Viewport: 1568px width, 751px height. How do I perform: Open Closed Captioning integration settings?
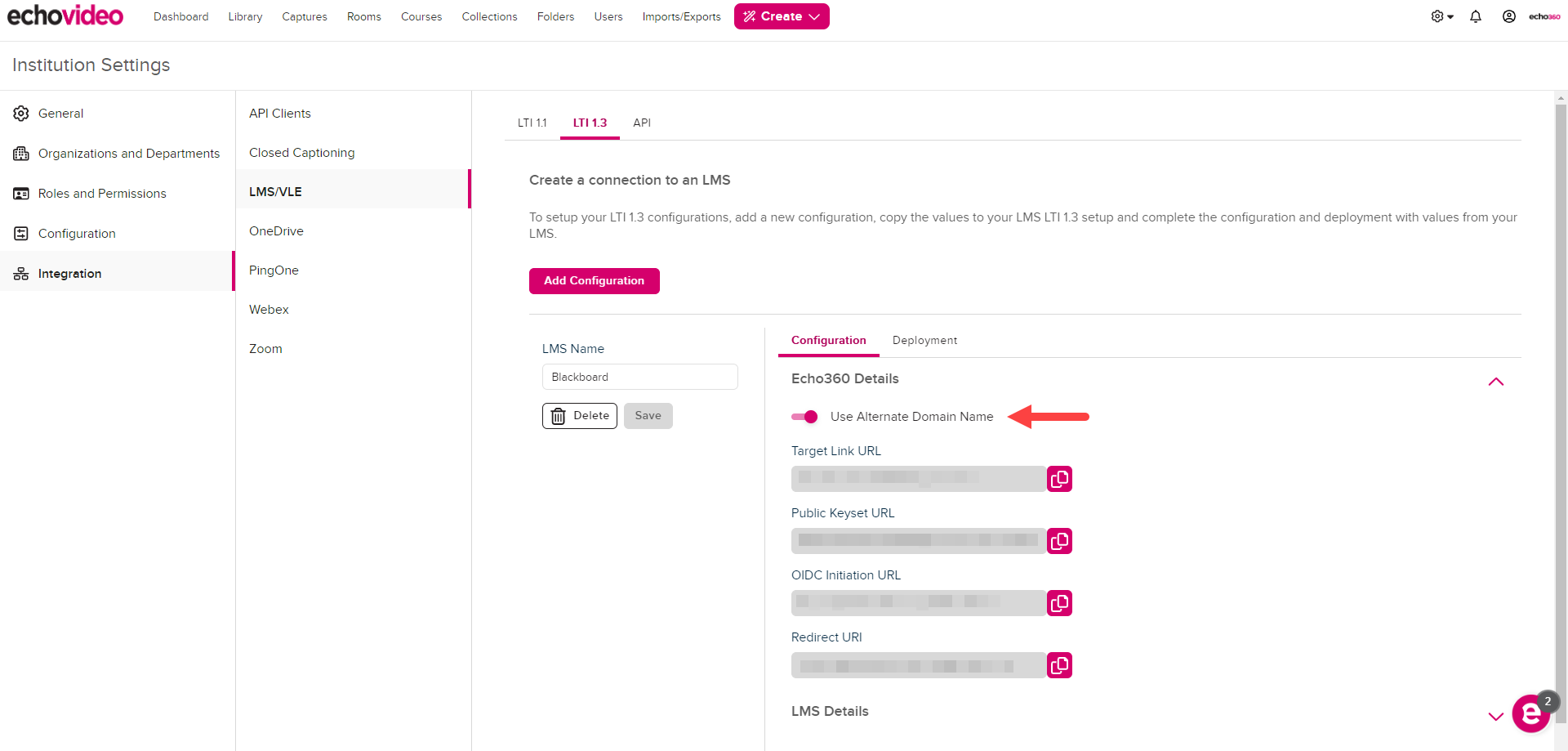pyautogui.click(x=354, y=153)
